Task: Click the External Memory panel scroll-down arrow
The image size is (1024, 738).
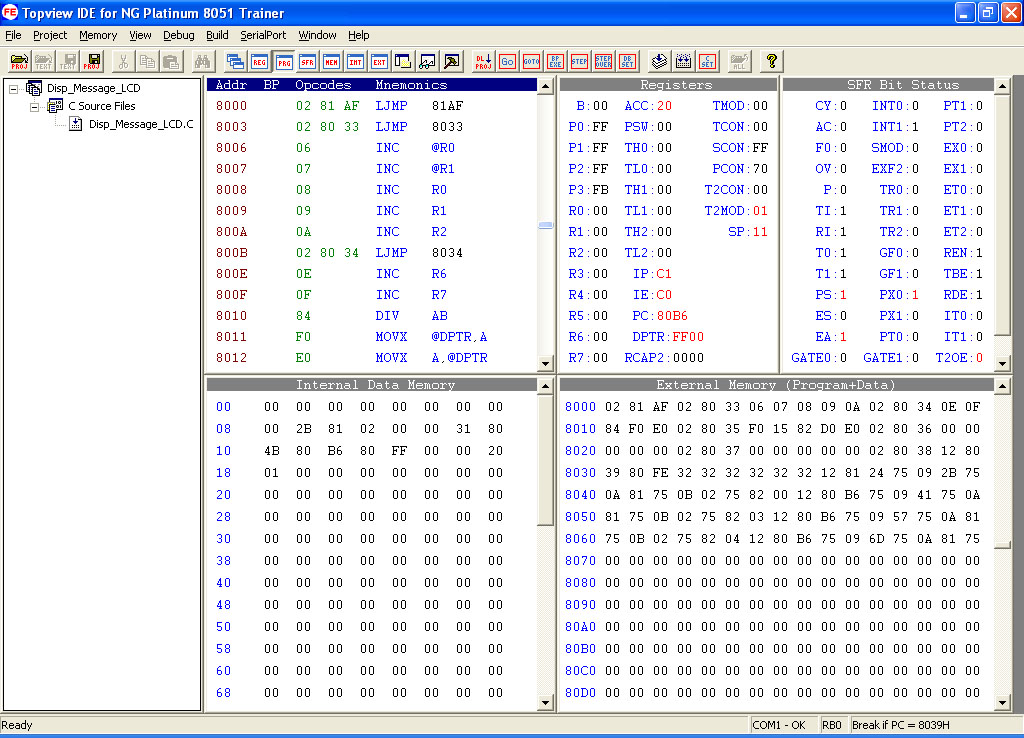Action: [x=1002, y=703]
